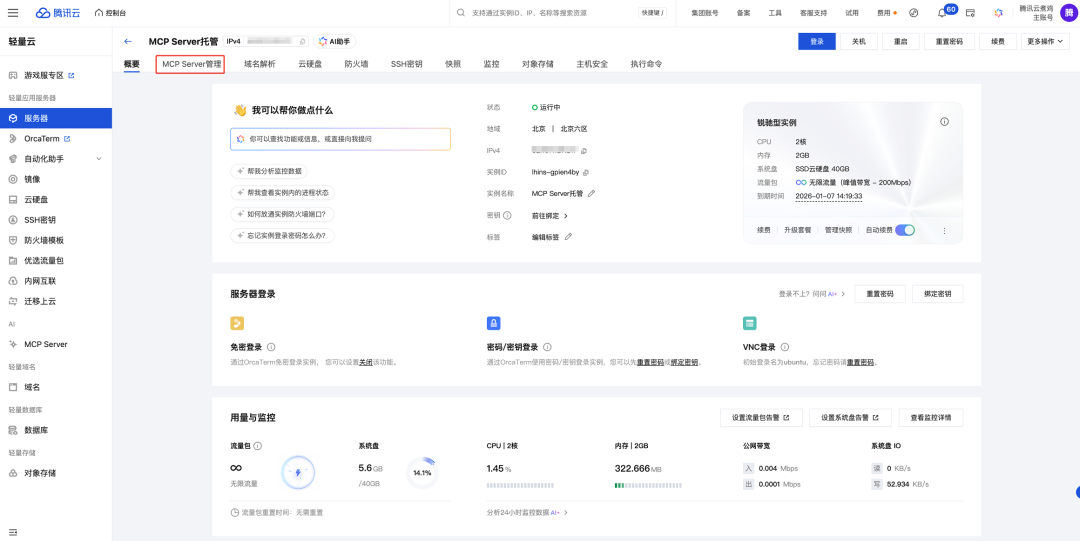Select 如何放通实例防火墙端口 suggestion
The height and width of the screenshot is (541, 1080).
pos(282,214)
